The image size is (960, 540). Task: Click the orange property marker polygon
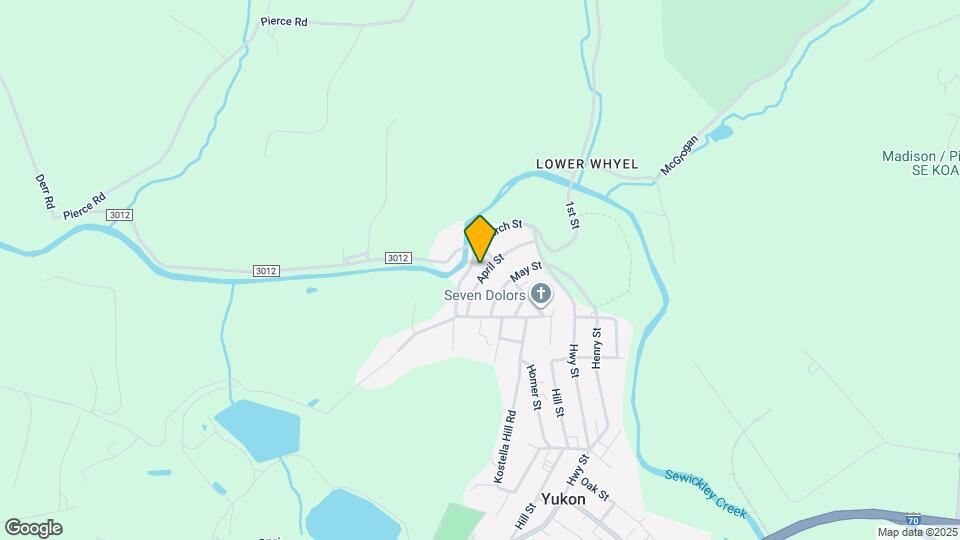point(479,238)
